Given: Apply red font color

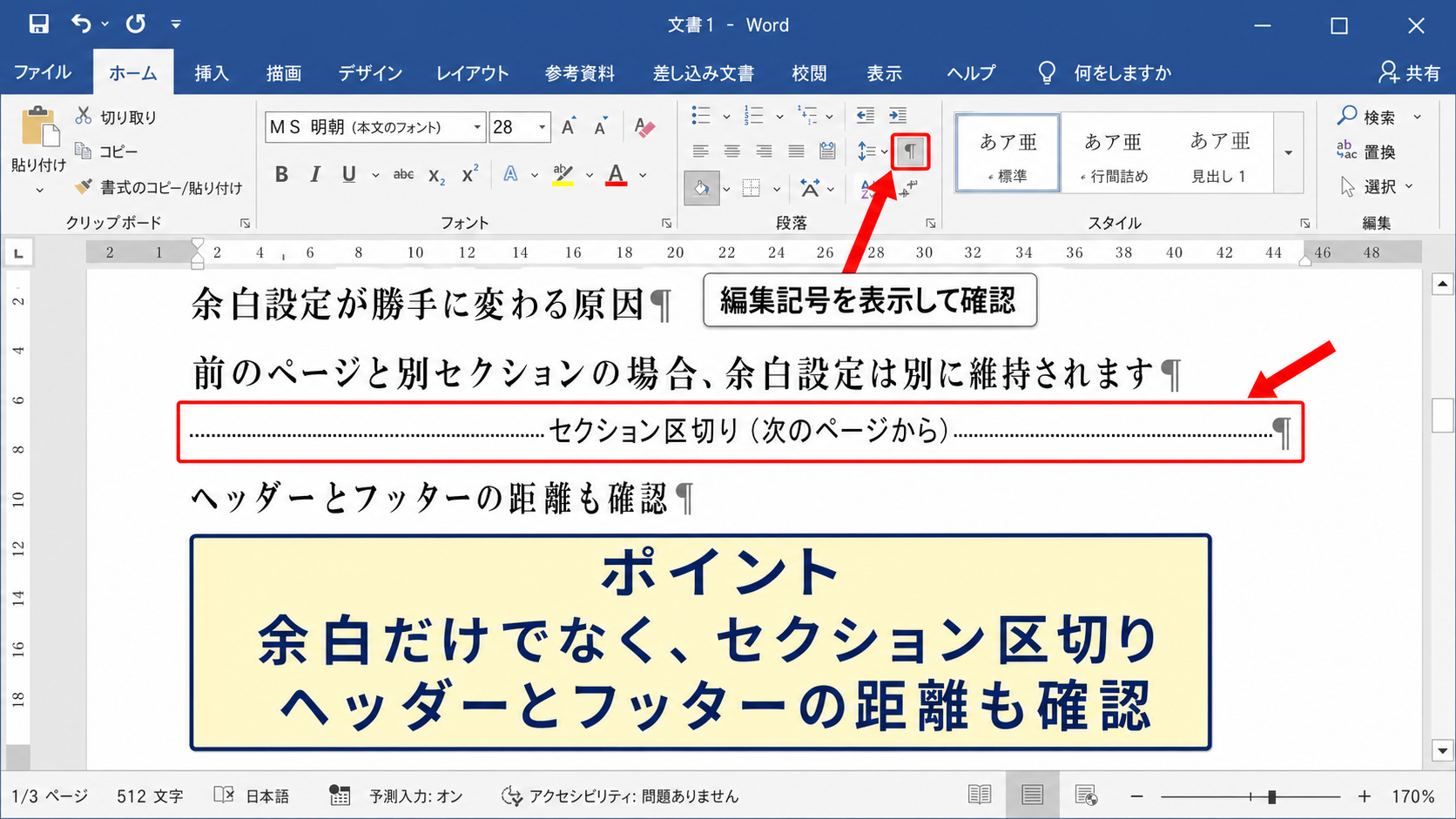Looking at the screenshot, I should pos(617,174).
